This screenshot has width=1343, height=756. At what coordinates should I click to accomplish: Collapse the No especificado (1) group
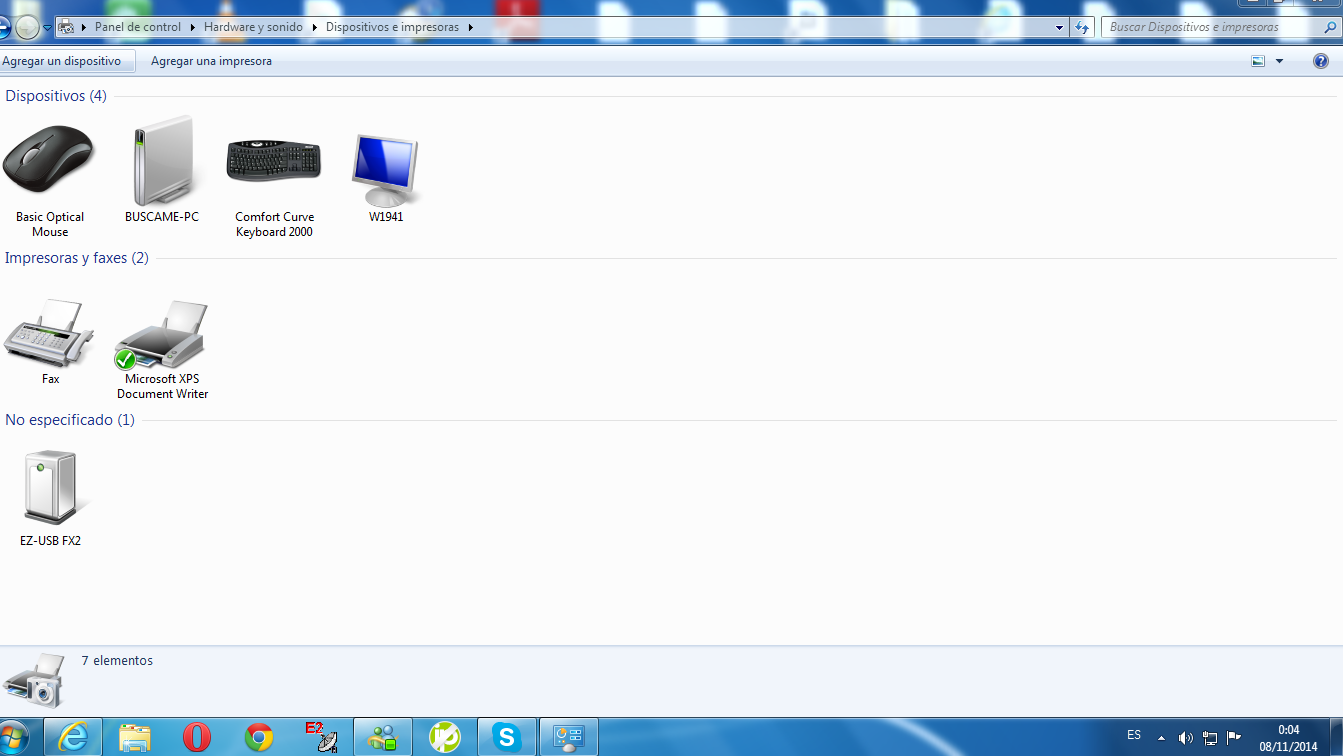click(70, 420)
